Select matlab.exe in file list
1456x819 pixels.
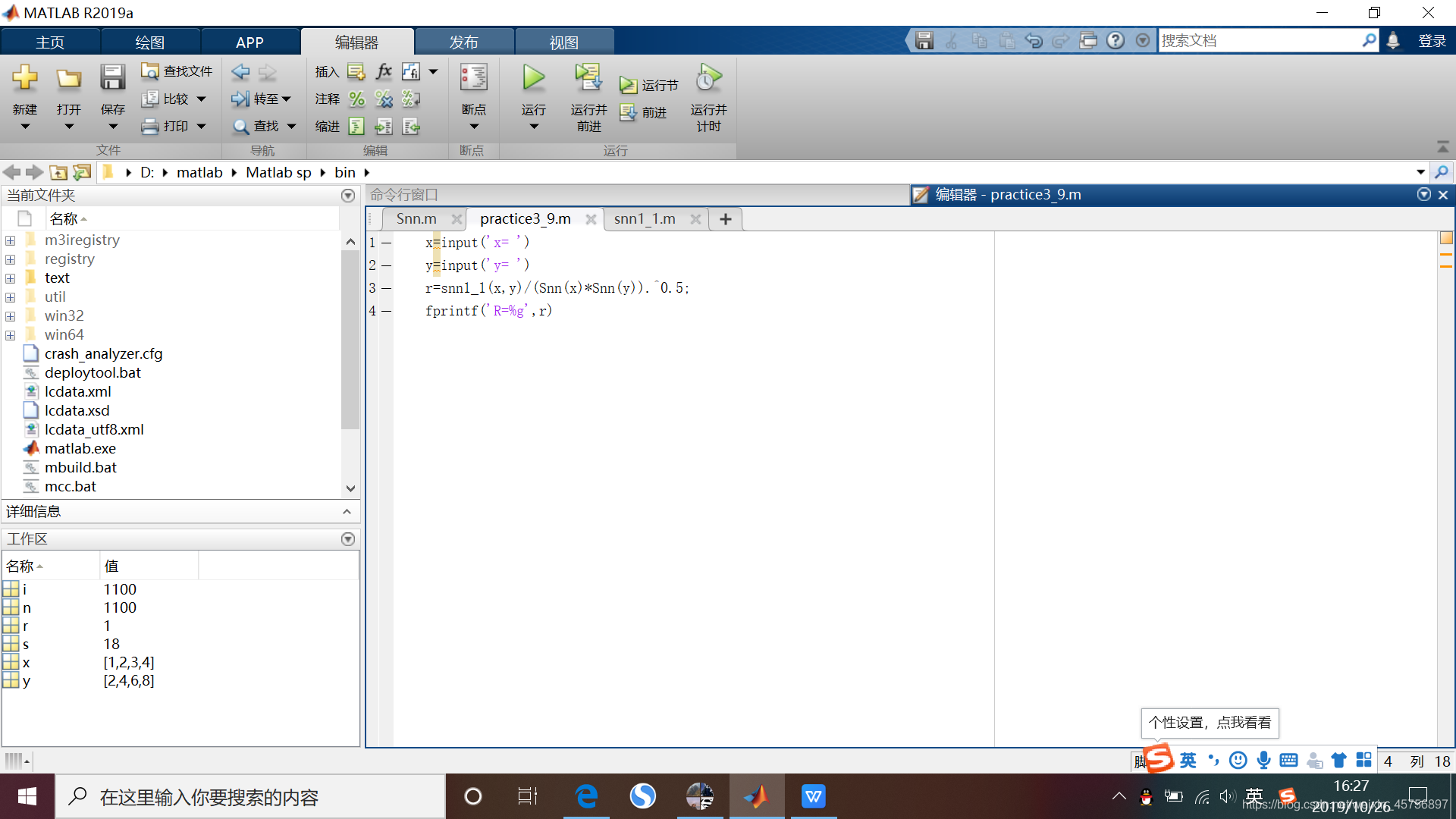point(80,449)
